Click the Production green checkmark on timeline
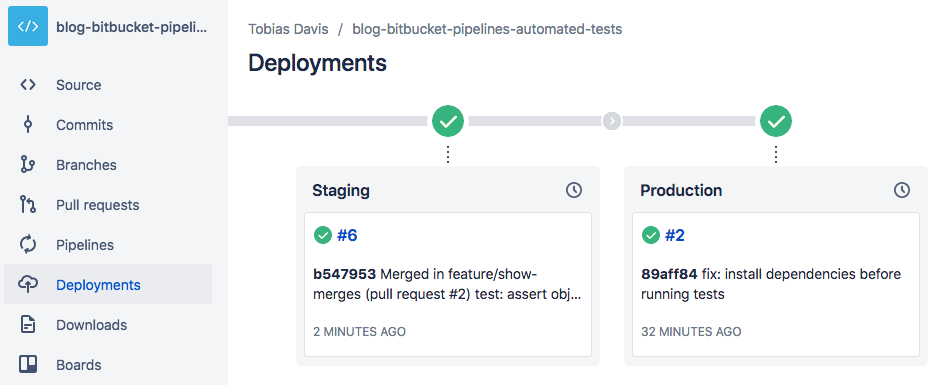This screenshot has height=385, width=937. (x=776, y=121)
